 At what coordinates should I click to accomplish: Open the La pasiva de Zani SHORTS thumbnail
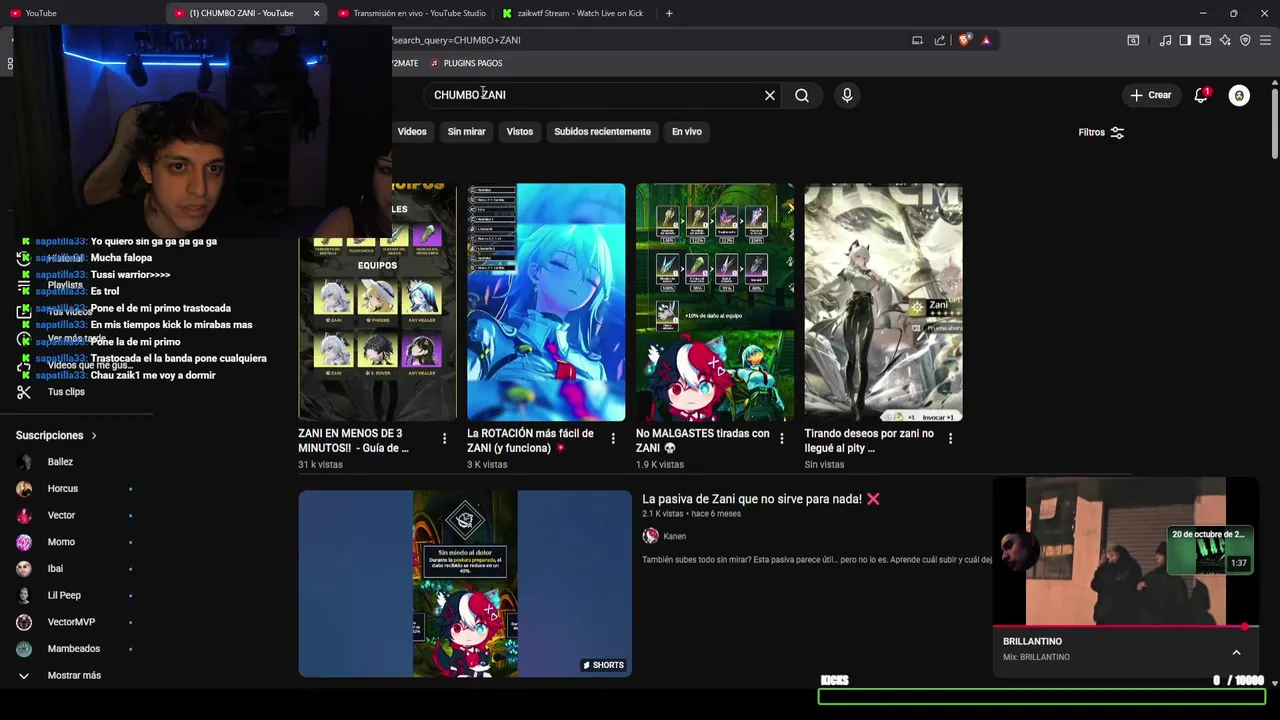coord(465,583)
